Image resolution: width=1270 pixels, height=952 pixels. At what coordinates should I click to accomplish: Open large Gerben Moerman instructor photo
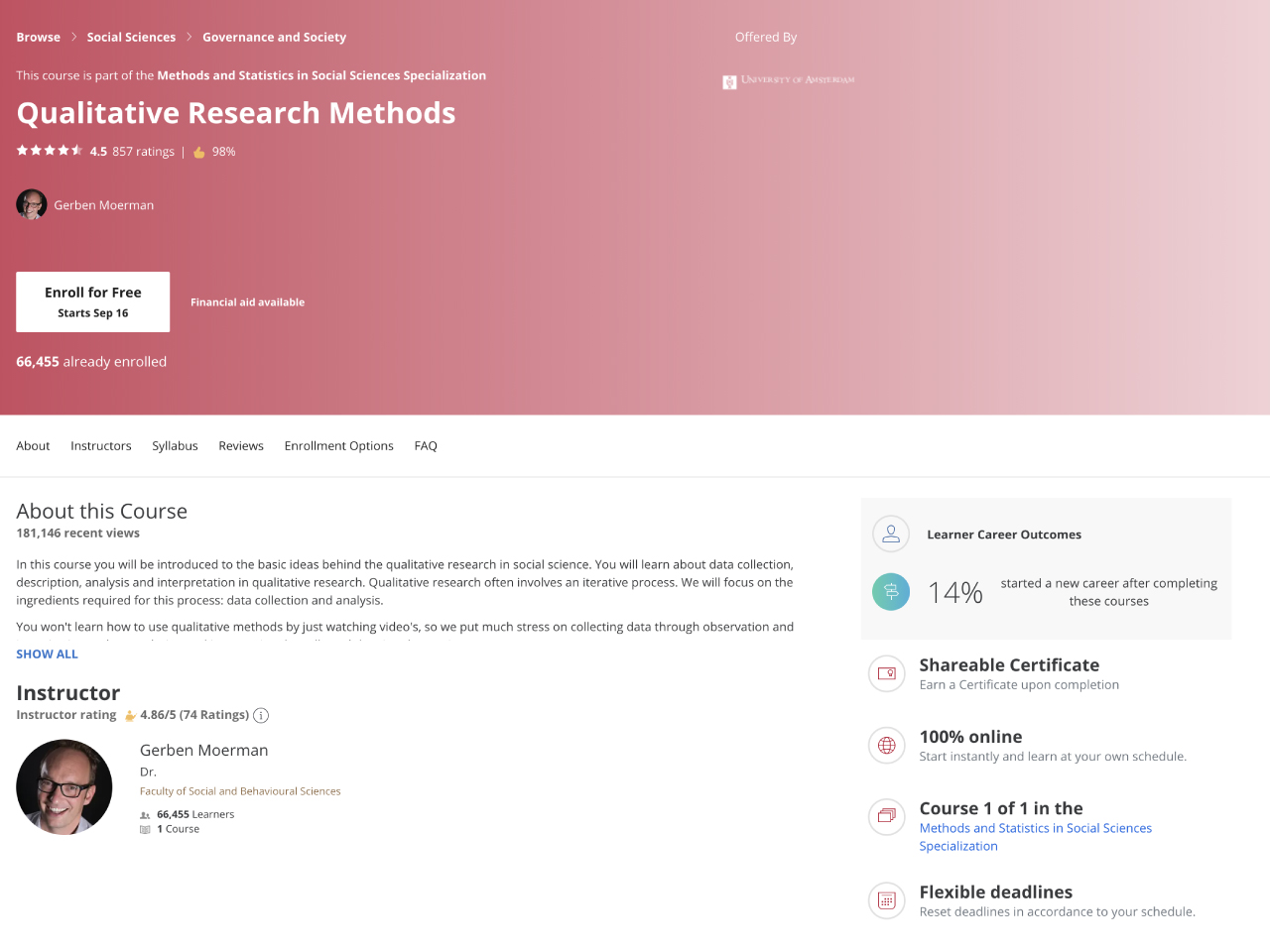[64, 787]
